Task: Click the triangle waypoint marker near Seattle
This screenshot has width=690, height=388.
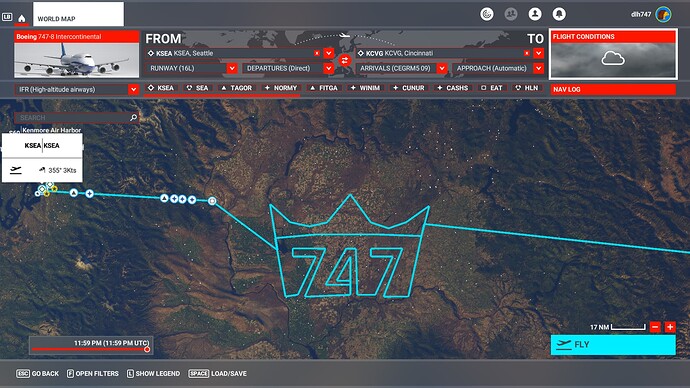Action: point(74,193)
